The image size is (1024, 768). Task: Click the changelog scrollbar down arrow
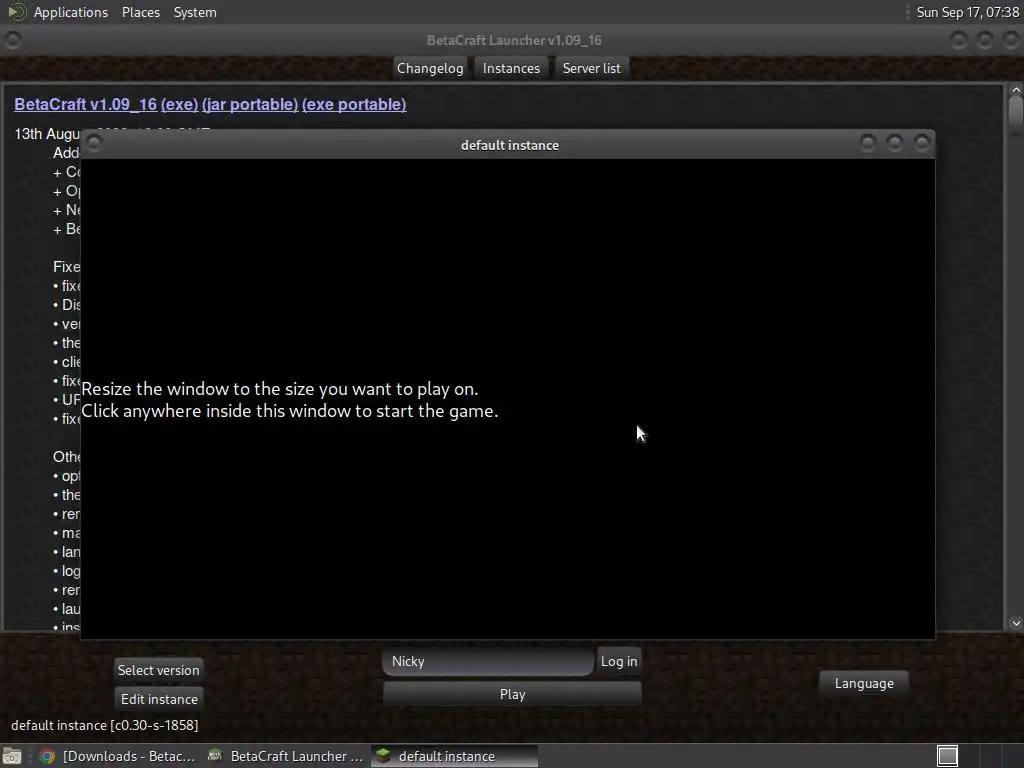[x=1015, y=623]
